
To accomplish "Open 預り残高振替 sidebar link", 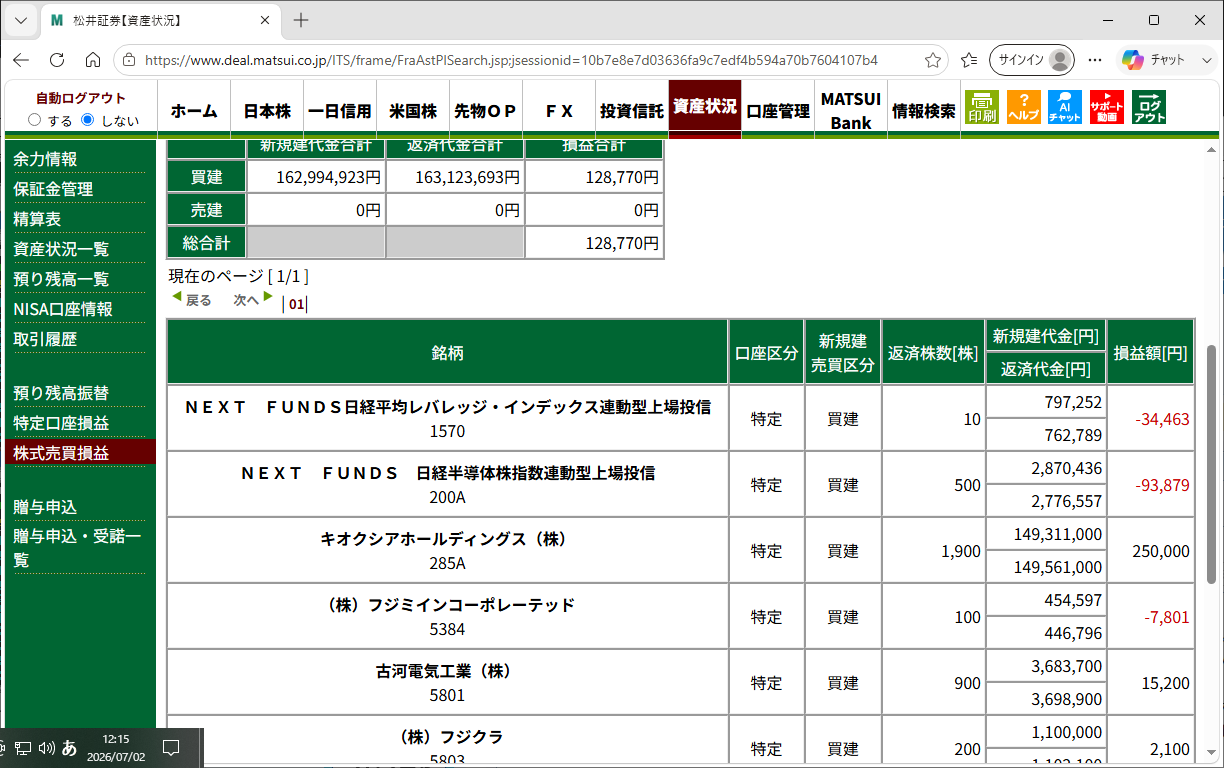I will coord(61,393).
